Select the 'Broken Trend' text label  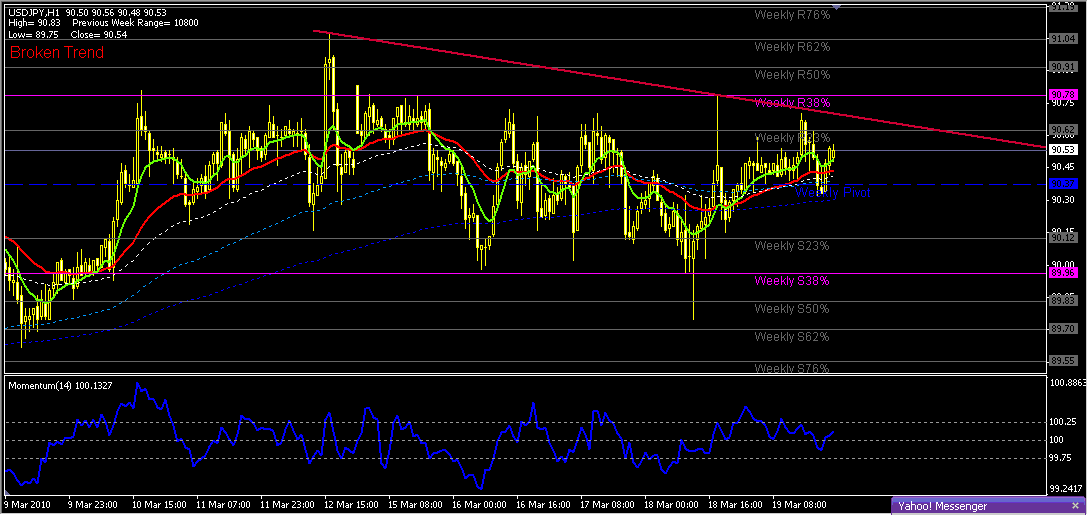[x=57, y=52]
